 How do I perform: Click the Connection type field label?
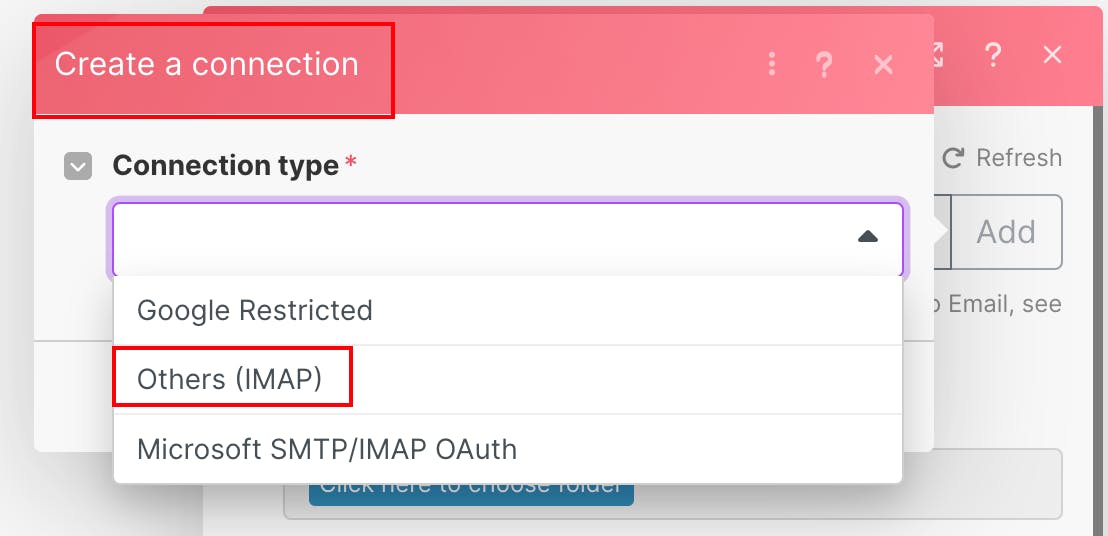click(x=225, y=166)
